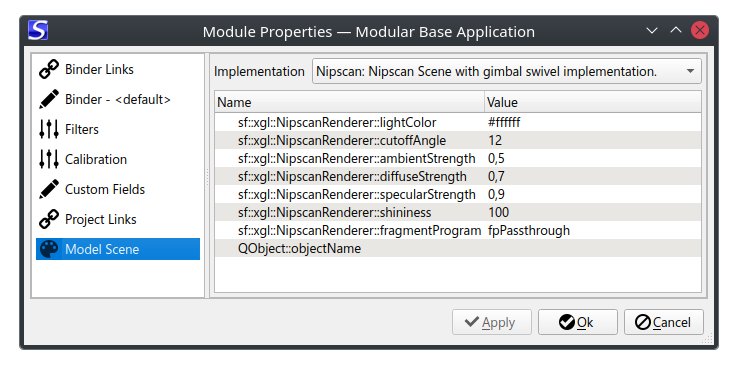This screenshot has width=738, height=373.
Task: Select the QObject::objectName row
Action: (x=458, y=248)
